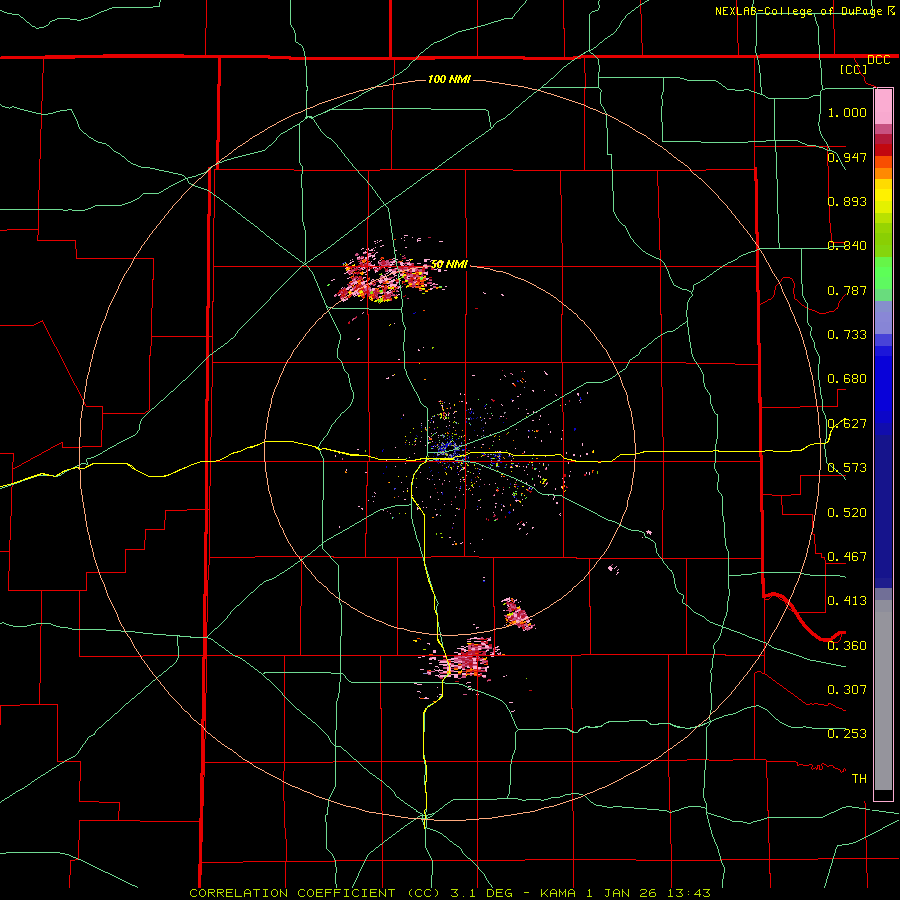Click the TH threshold label
900x900 pixels.
click(859, 779)
